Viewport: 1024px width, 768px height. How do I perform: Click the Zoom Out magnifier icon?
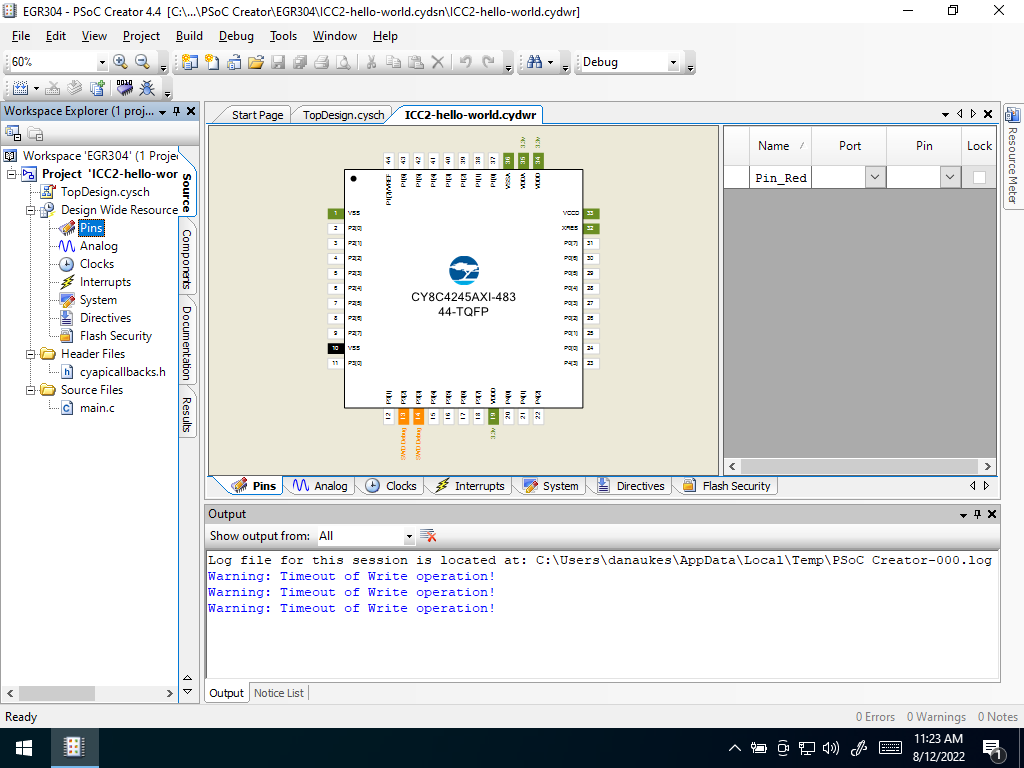click(142, 61)
